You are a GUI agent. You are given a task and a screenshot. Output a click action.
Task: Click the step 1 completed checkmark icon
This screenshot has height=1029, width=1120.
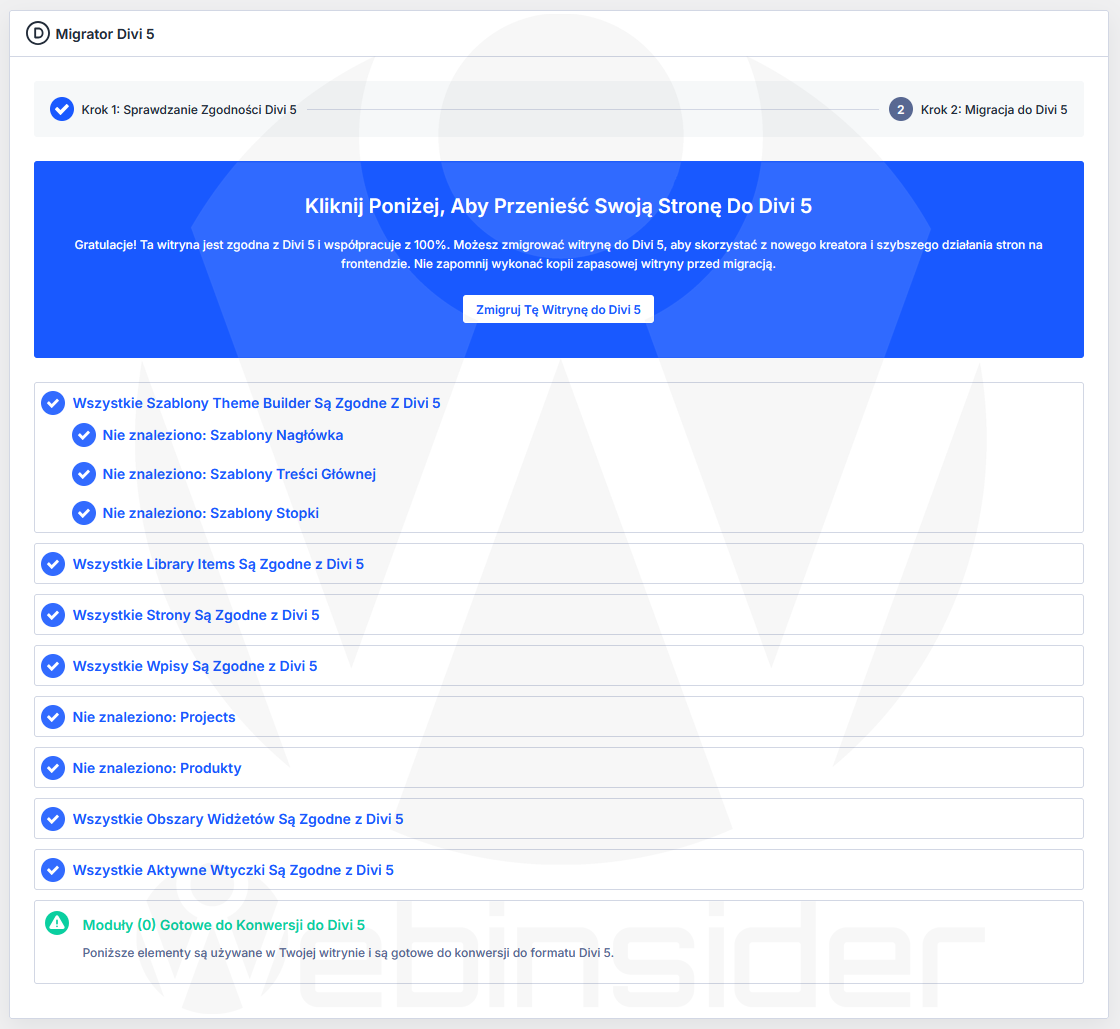coord(62,109)
